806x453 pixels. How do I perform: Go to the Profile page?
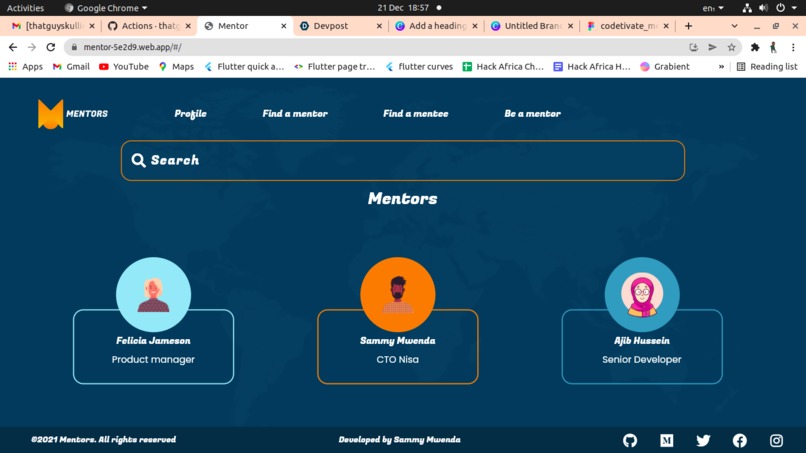tap(190, 114)
